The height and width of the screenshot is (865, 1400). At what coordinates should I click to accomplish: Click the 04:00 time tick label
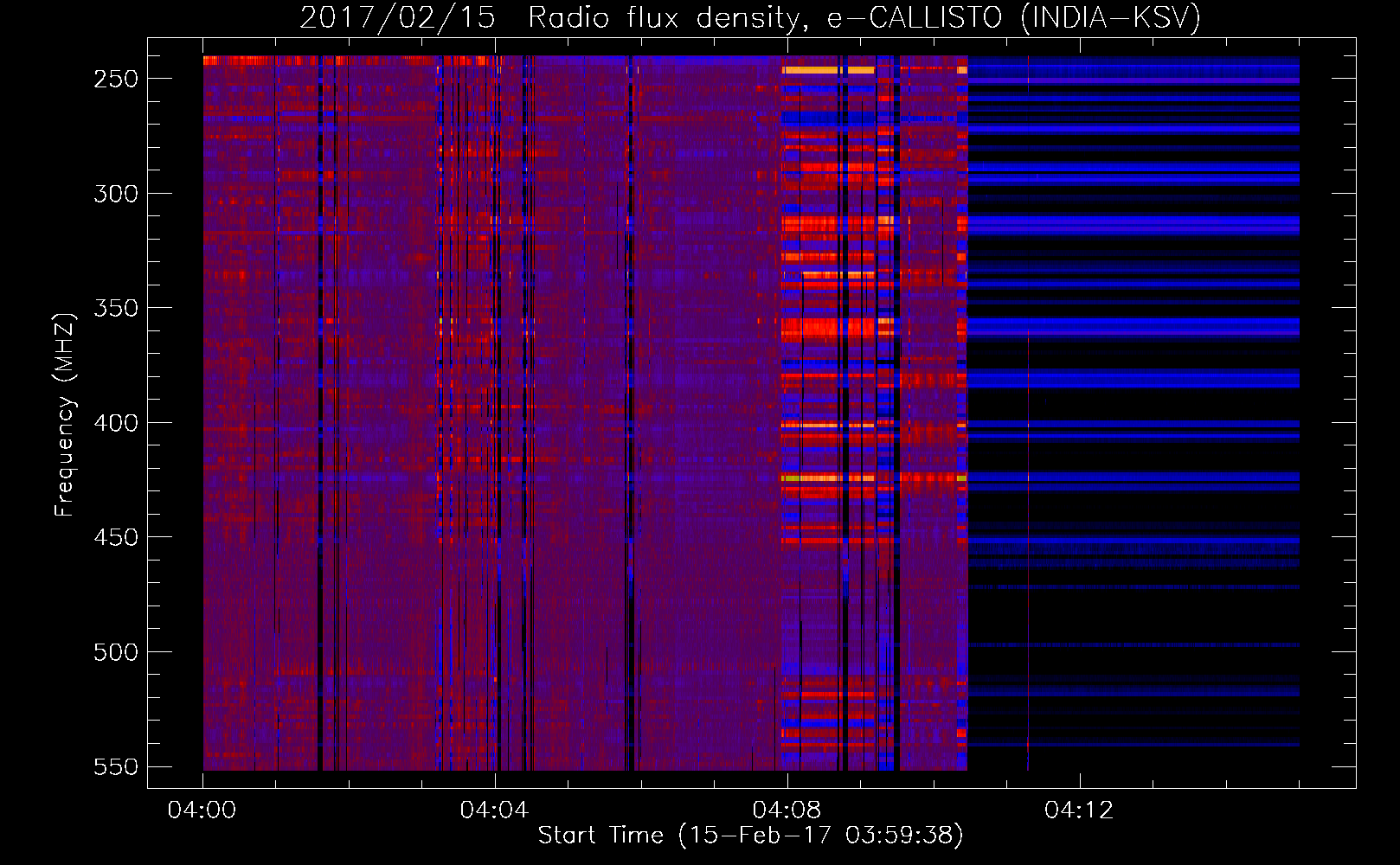pyautogui.click(x=202, y=811)
